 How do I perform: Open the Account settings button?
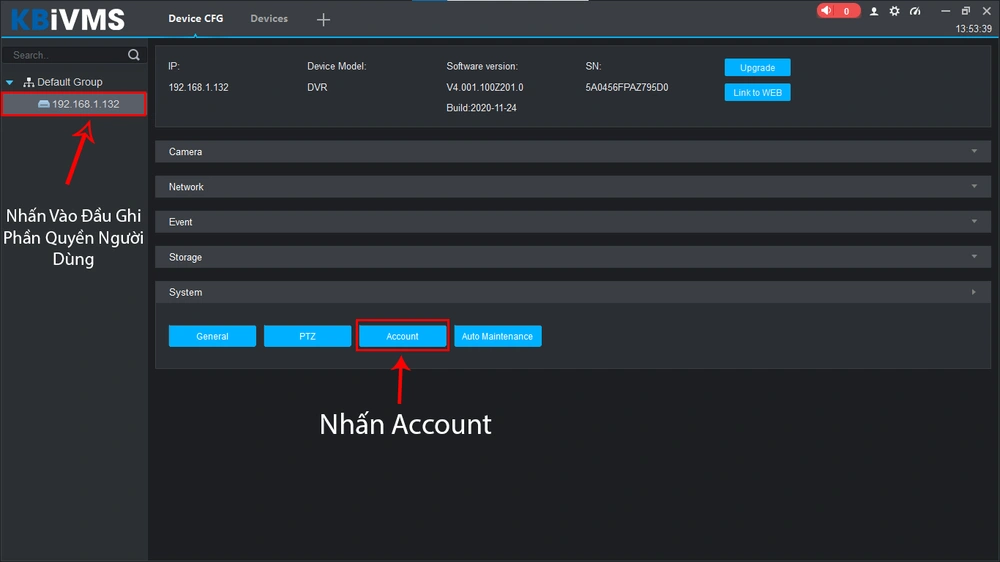pos(402,336)
